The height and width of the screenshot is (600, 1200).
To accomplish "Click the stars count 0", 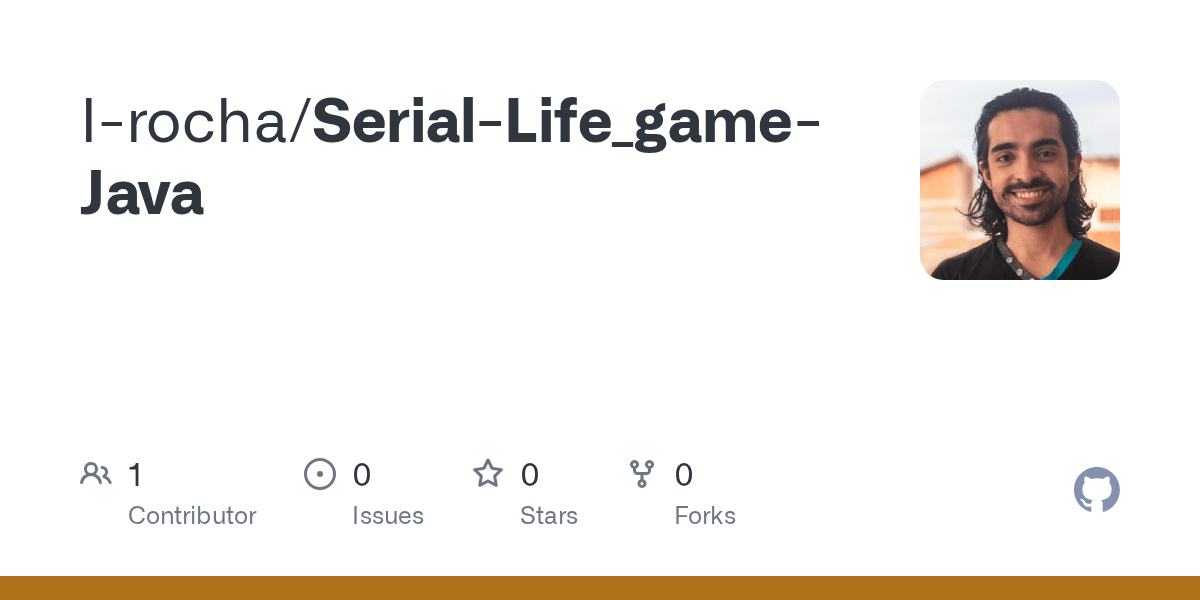I will click(530, 475).
